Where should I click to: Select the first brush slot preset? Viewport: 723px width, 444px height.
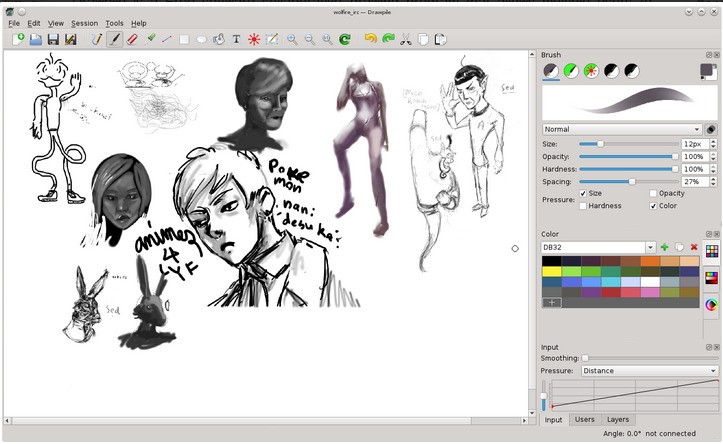pyautogui.click(x=551, y=71)
